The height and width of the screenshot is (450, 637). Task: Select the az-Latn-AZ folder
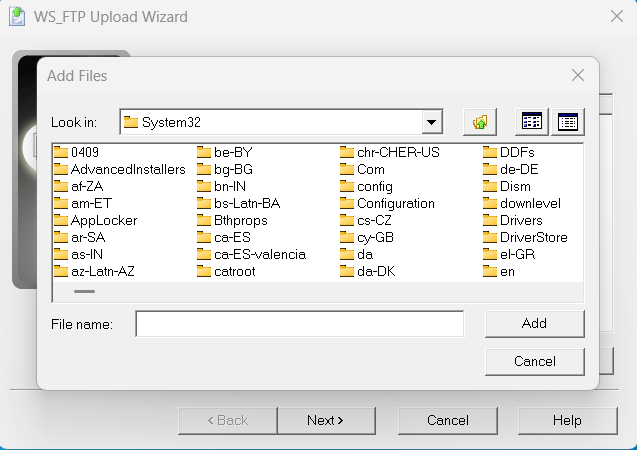click(x=94, y=272)
